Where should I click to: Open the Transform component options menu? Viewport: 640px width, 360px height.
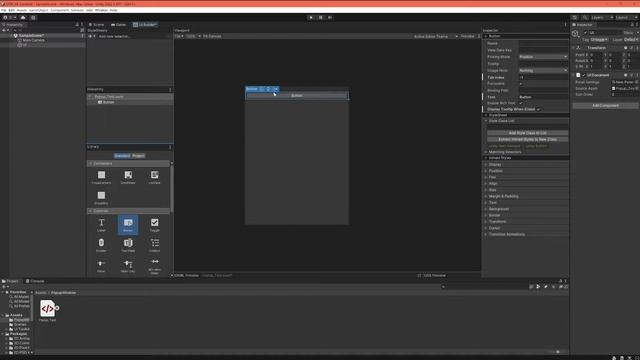click(637, 48)
